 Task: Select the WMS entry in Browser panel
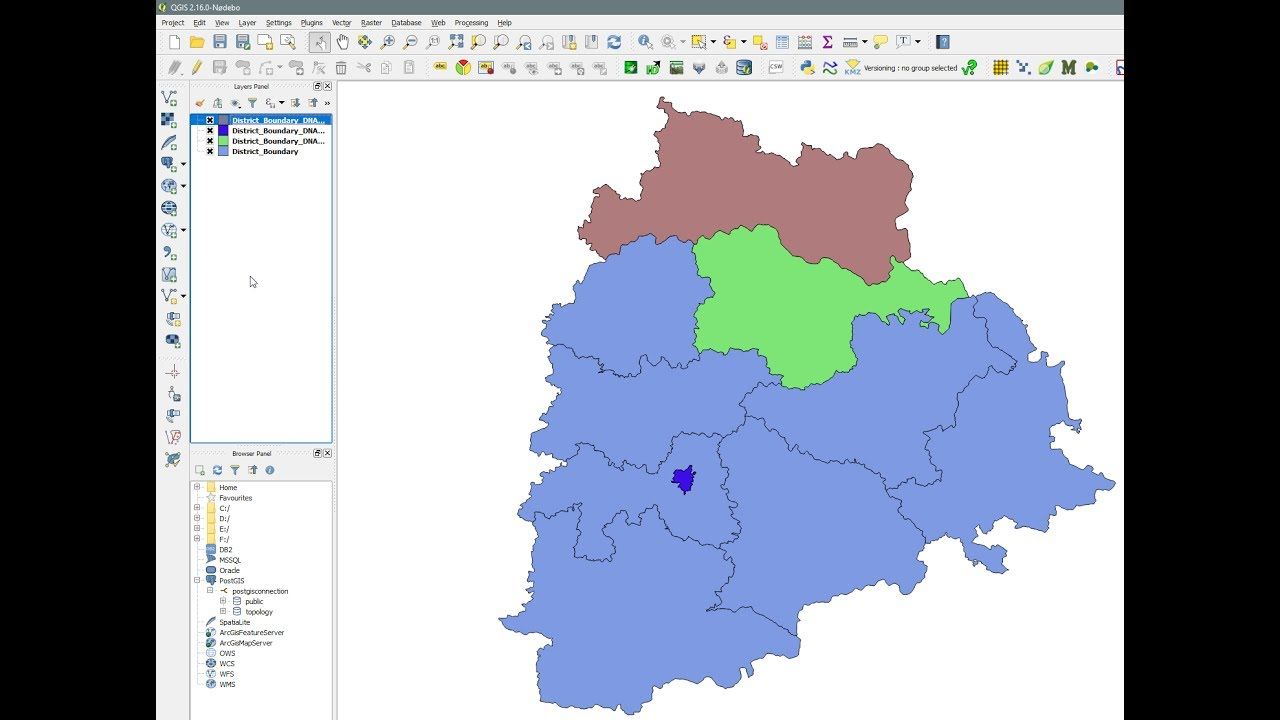[227, 684]
